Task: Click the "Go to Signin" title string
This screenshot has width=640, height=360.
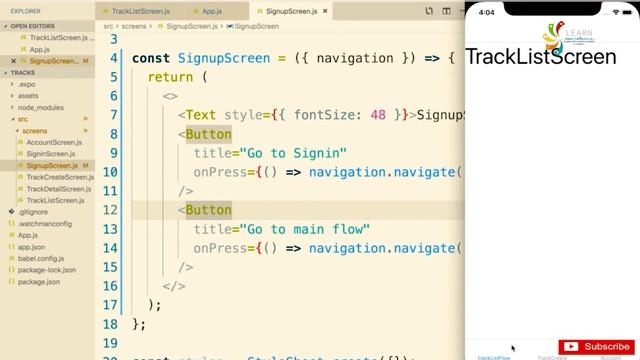Action: [293, 153]
